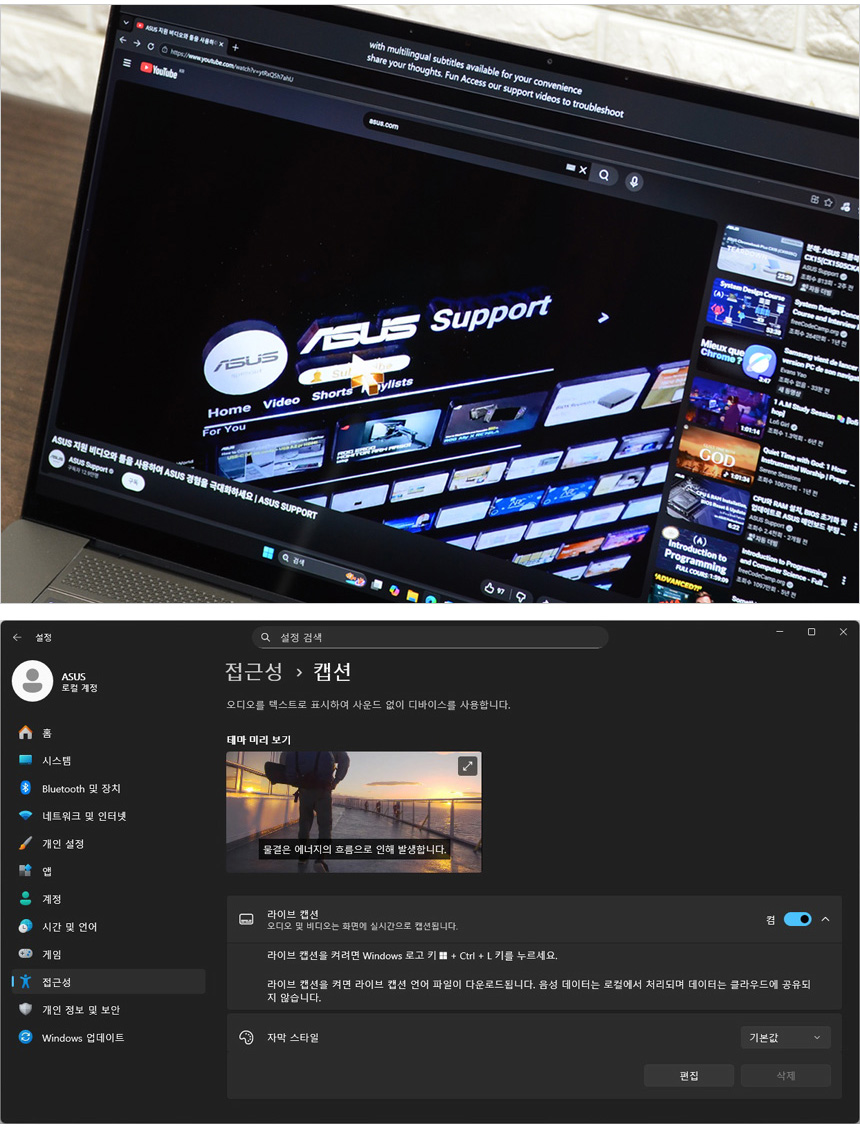Open Windows 업데이트 page

[82, 1038]
